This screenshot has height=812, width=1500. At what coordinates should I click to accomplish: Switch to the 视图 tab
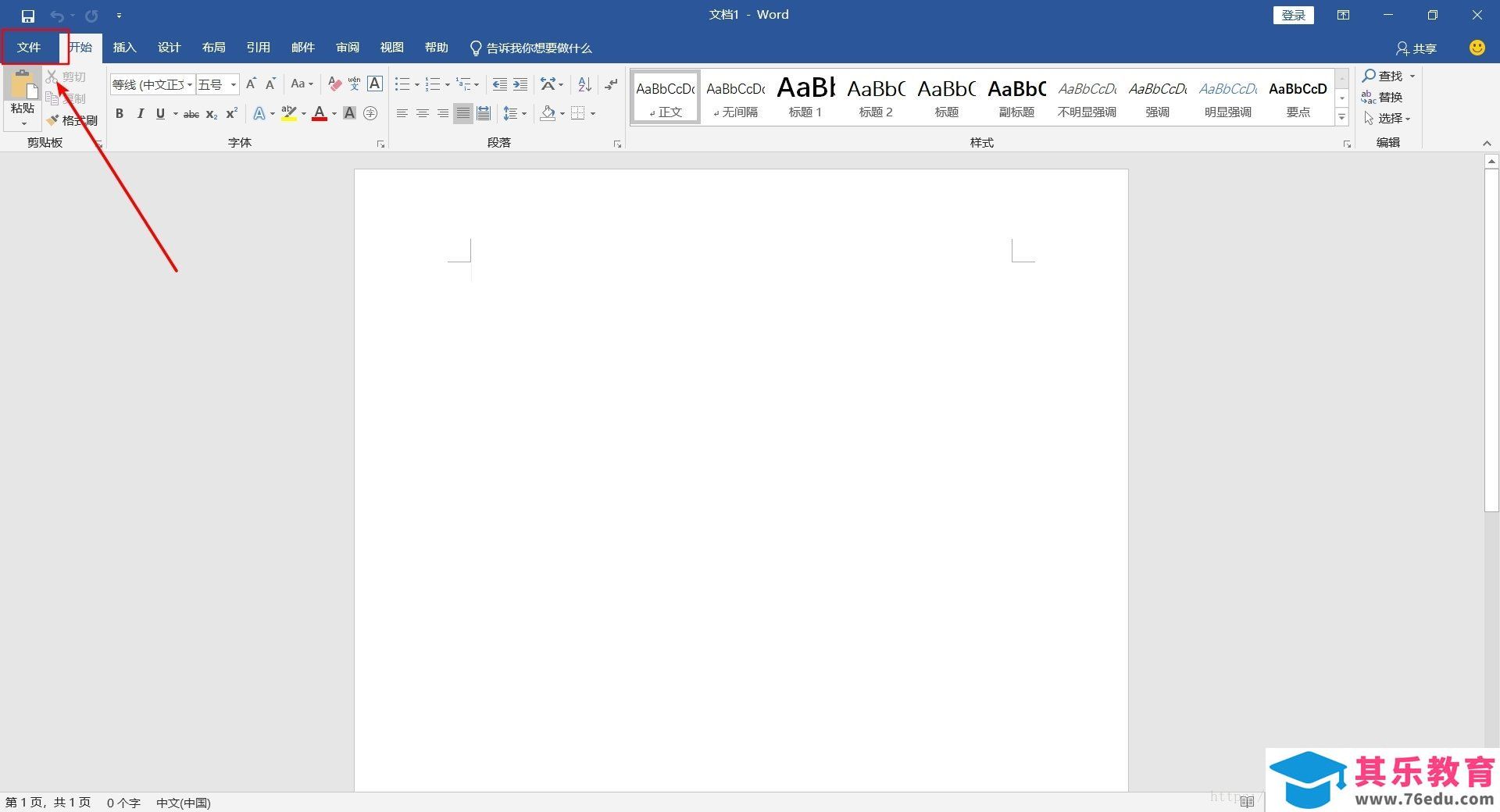[x=391, y=48]
